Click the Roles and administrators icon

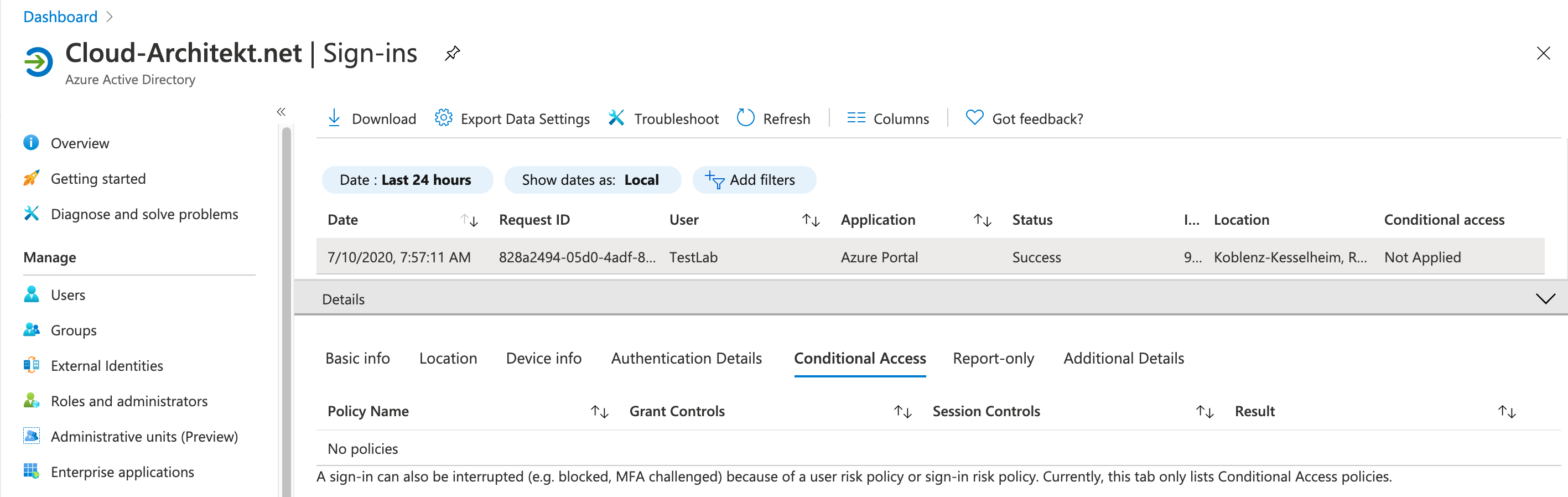(31, 400)
